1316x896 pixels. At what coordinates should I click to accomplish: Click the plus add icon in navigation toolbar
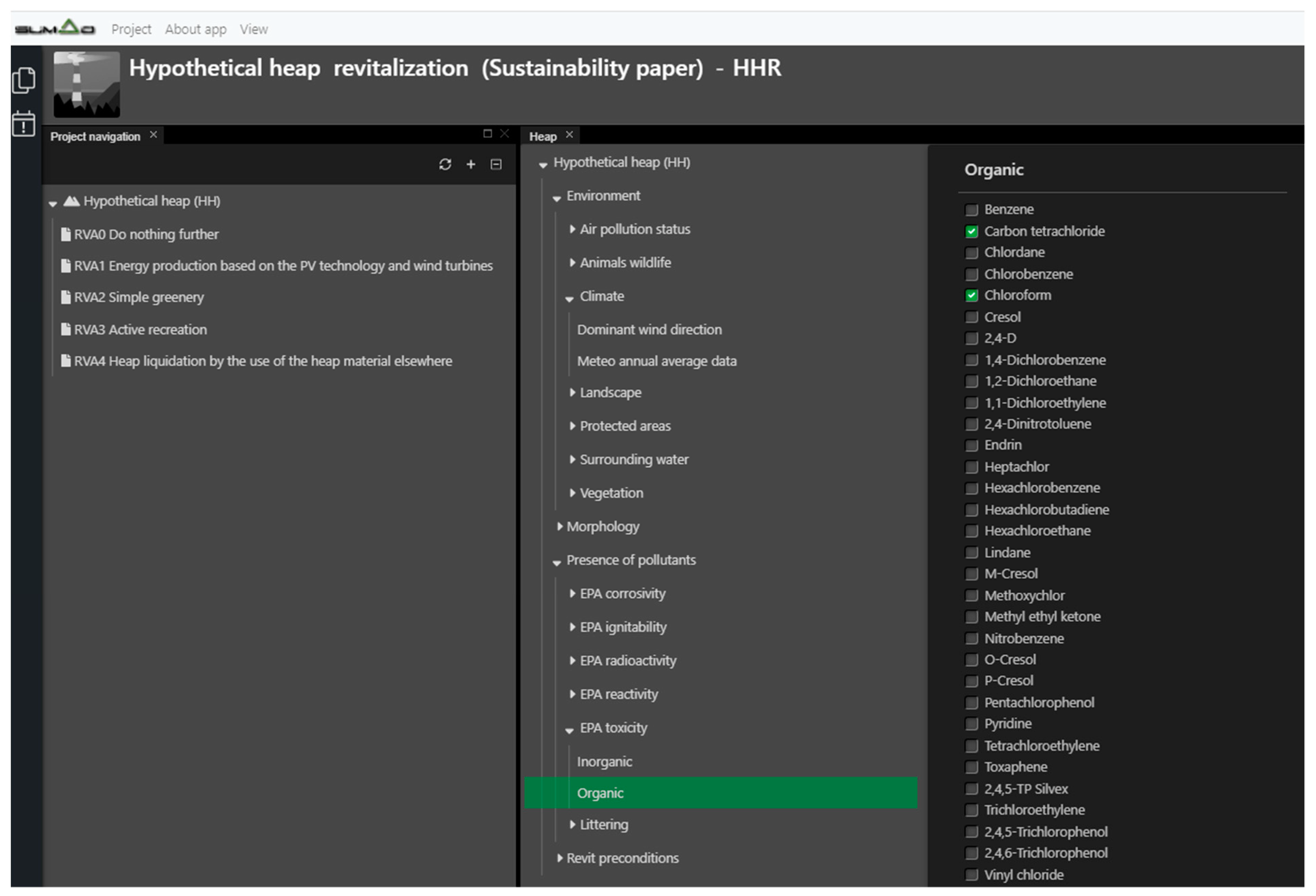coord(471,164)
